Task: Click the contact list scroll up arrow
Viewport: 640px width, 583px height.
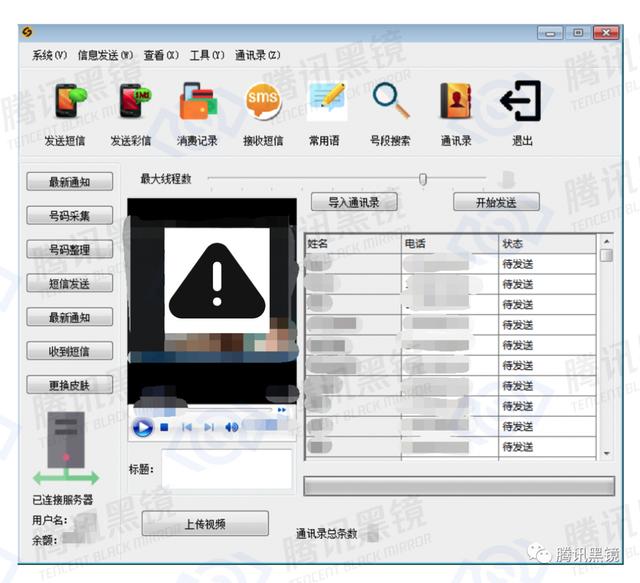Action: (607, 241)
